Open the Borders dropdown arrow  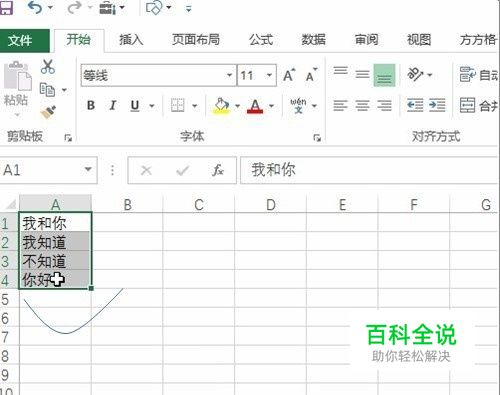click(x=195, y=106)
